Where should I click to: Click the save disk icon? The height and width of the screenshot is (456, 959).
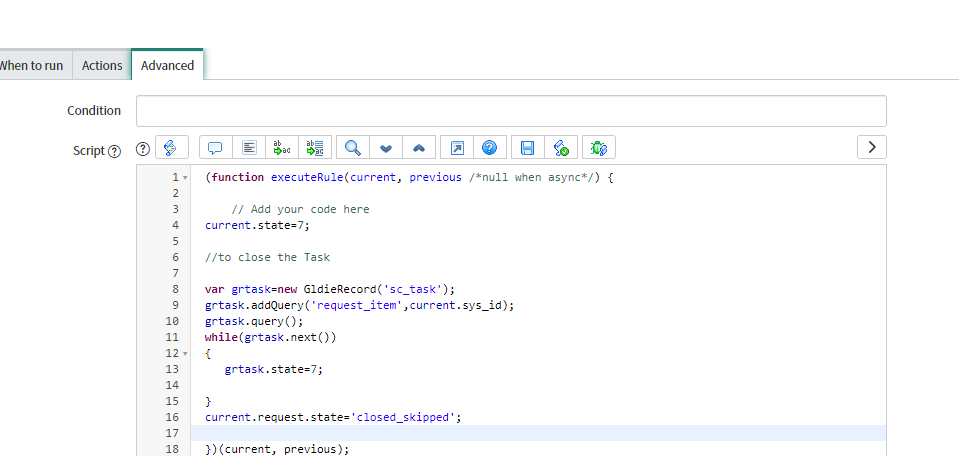[527, 148]
